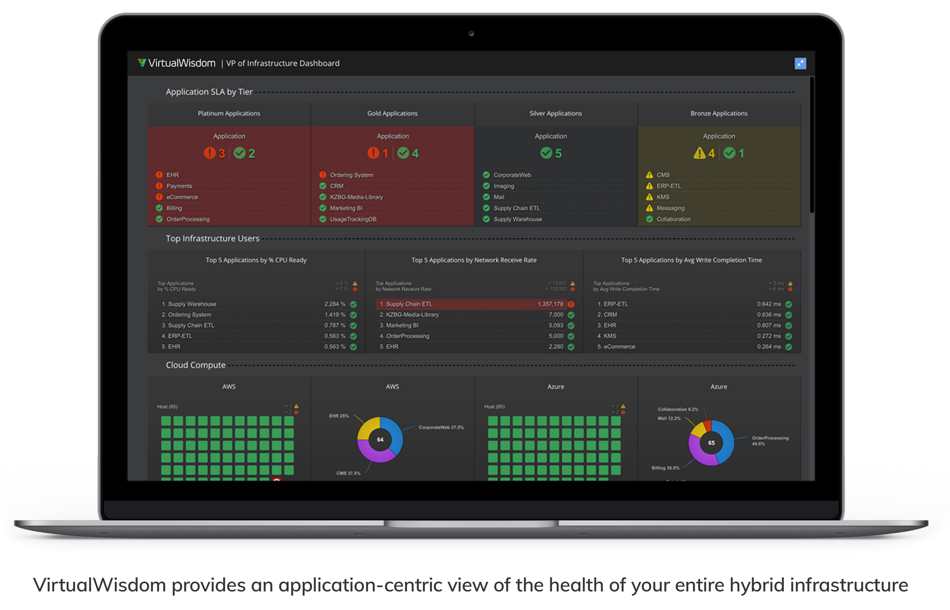Viewport: 950px width, 610px height.
Task: Click the blue OrderProcessing segment of Azure donut
Action: pos(728,442)
